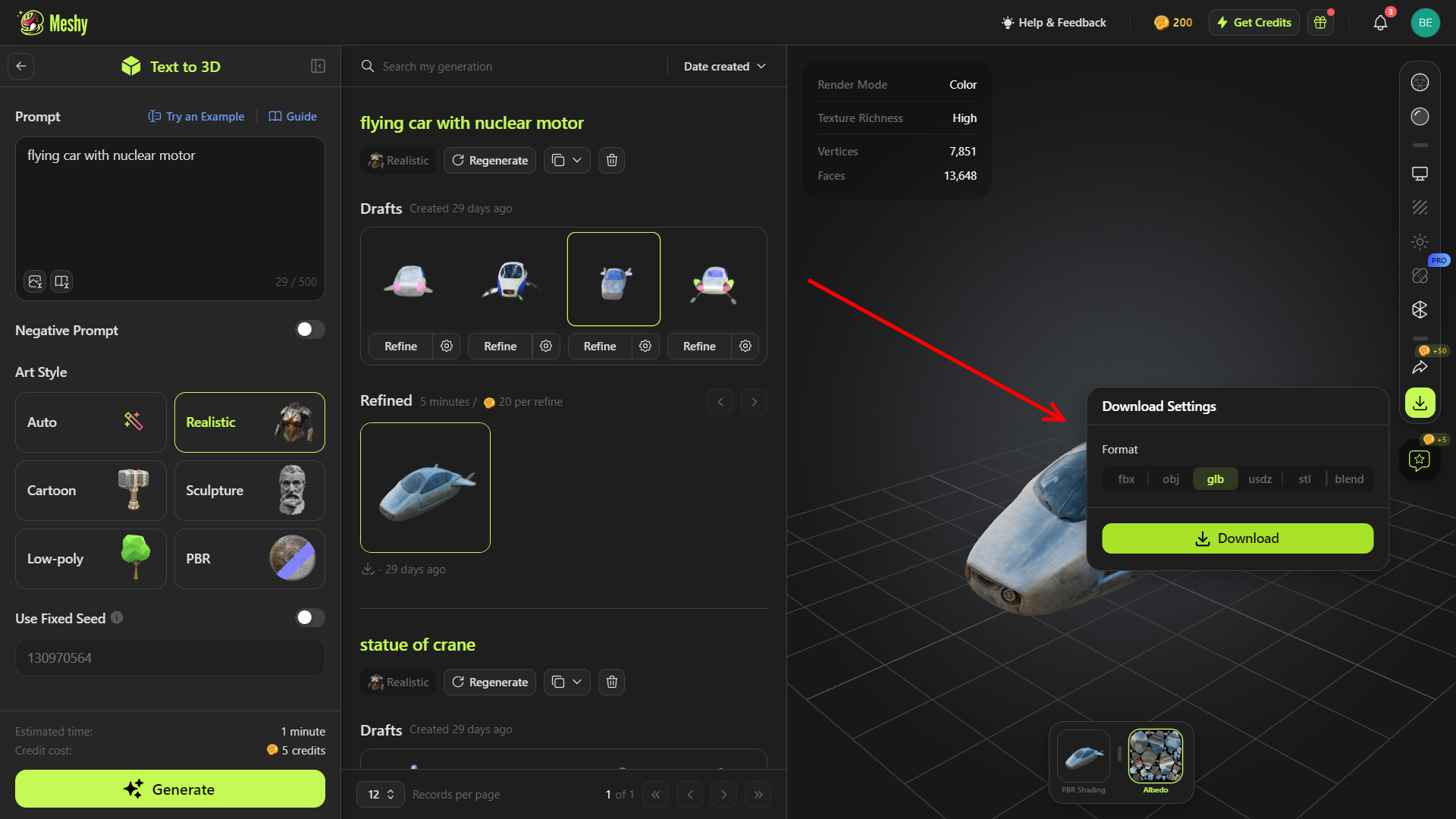
Task: Click the monitor display icon in viewer toolbar
Action: (x=1420, y=174)
